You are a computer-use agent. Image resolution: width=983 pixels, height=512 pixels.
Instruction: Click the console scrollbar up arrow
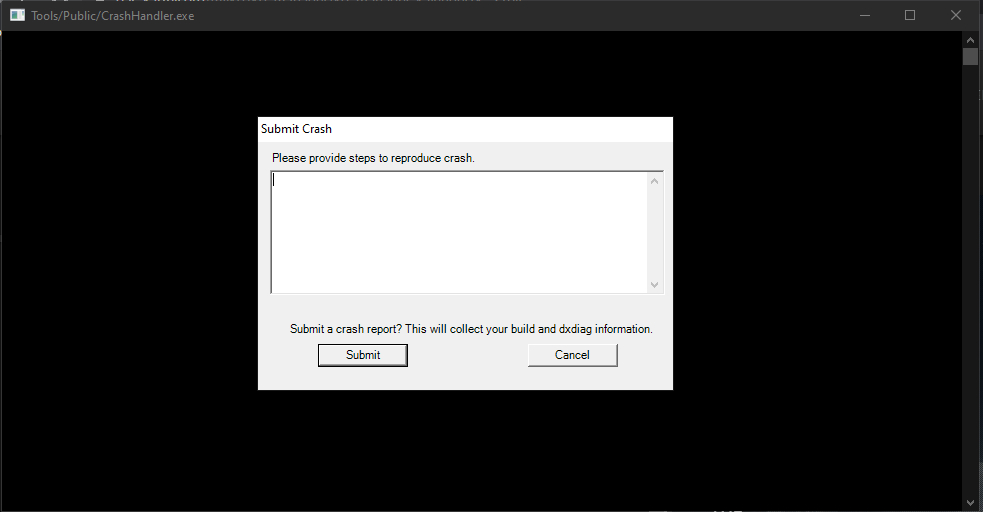point(970,38)
